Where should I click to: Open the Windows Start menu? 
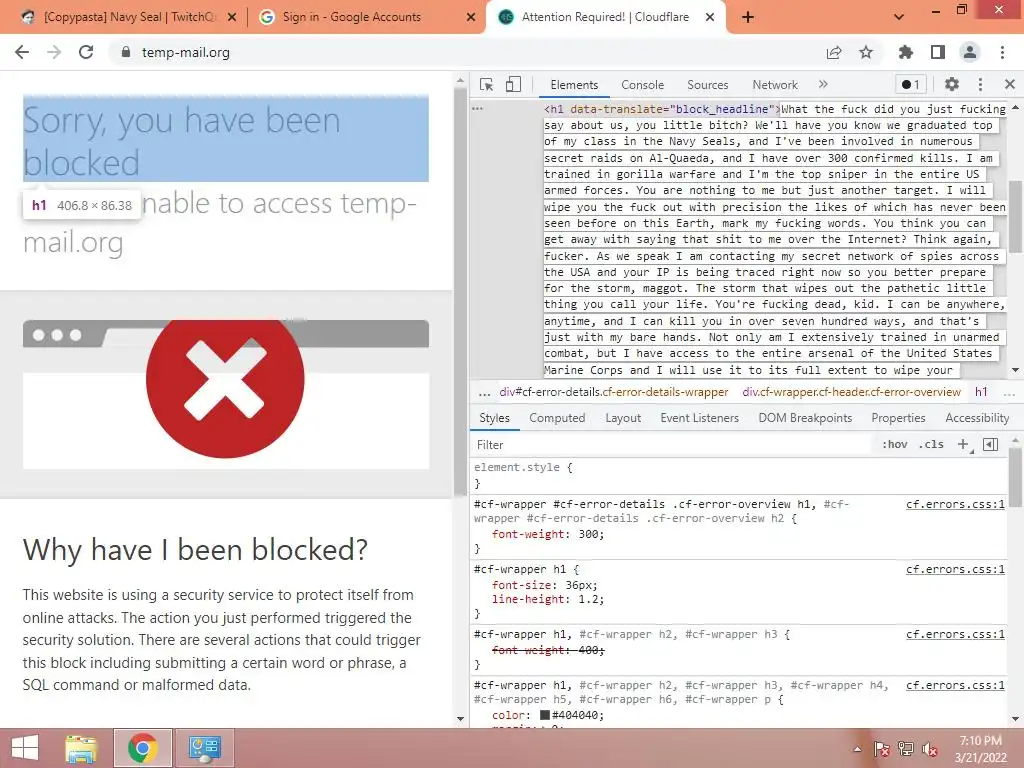(24, 748)
